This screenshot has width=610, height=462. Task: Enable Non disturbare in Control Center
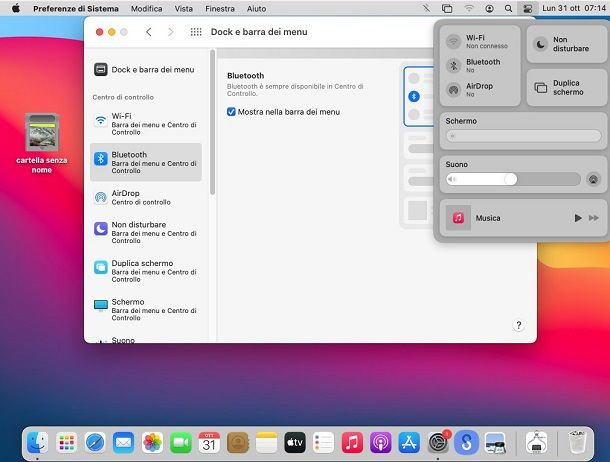(x=540, y=44)
